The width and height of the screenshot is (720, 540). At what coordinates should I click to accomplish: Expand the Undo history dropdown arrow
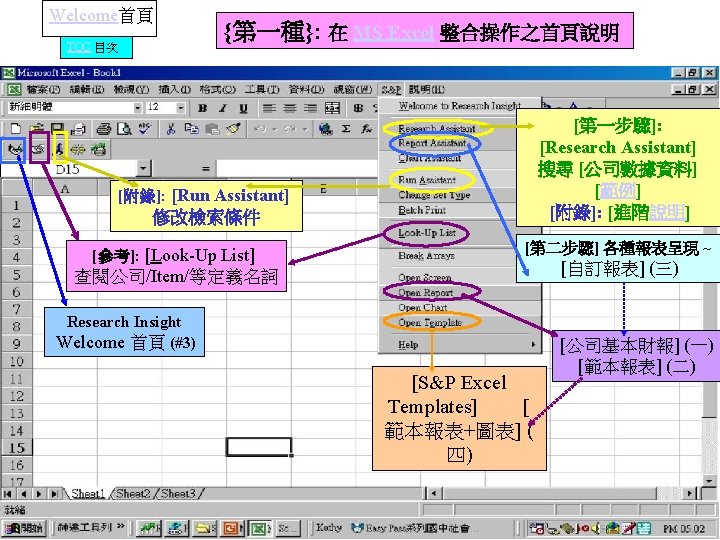[x=274, y=129]
